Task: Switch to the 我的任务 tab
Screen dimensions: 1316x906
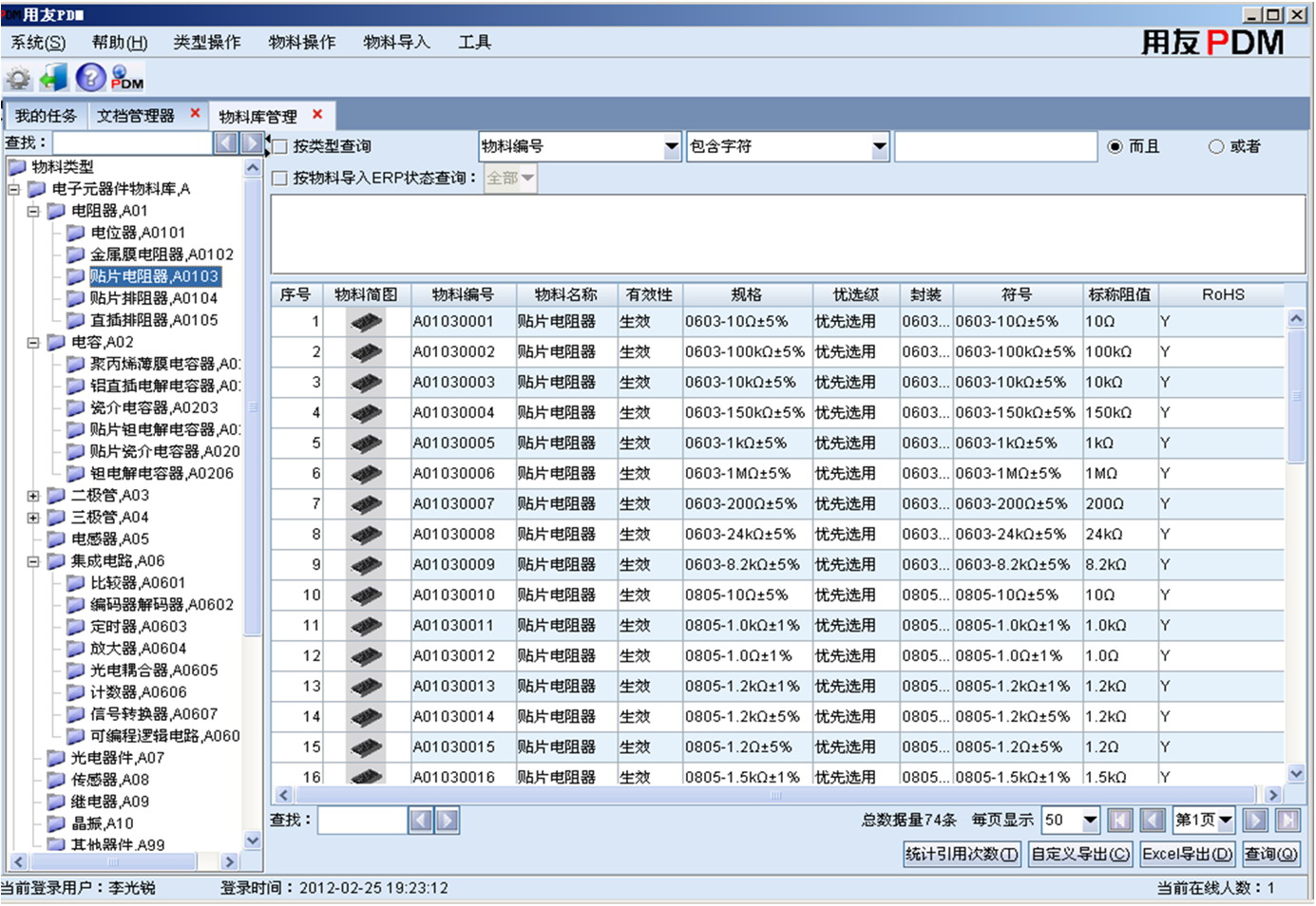Action: tap(46, 116)
